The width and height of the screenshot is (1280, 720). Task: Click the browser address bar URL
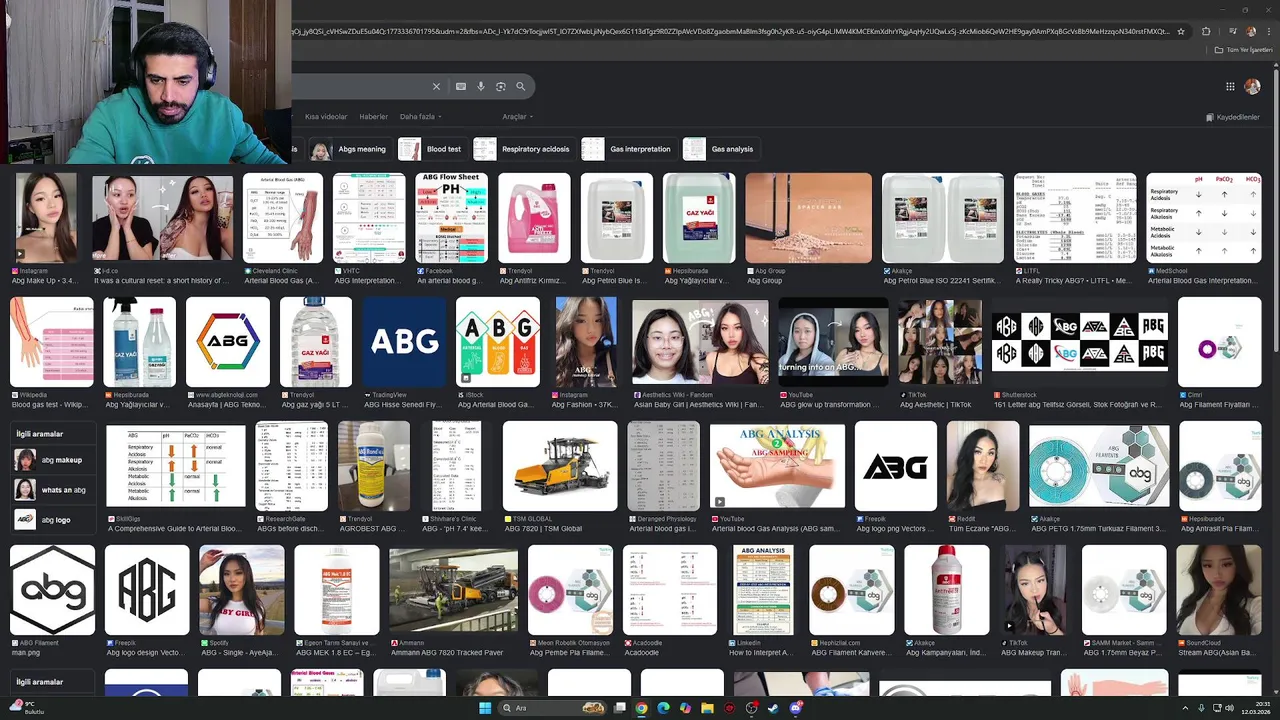(730, 31)
